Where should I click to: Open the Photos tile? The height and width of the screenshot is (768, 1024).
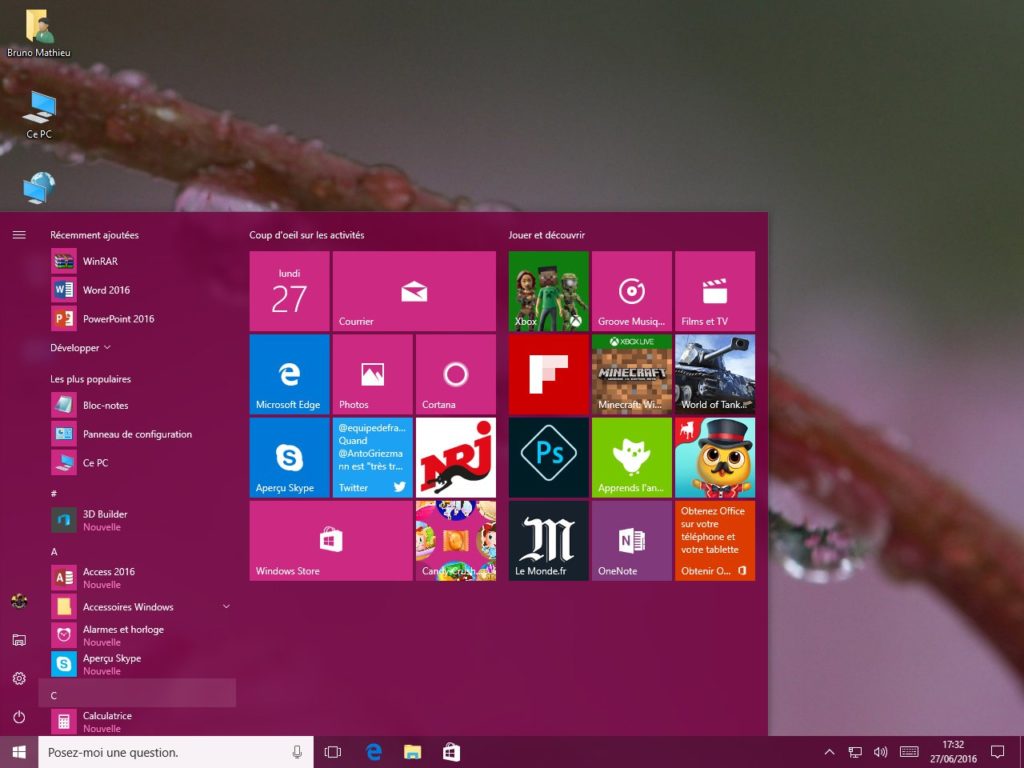point(372,373)
